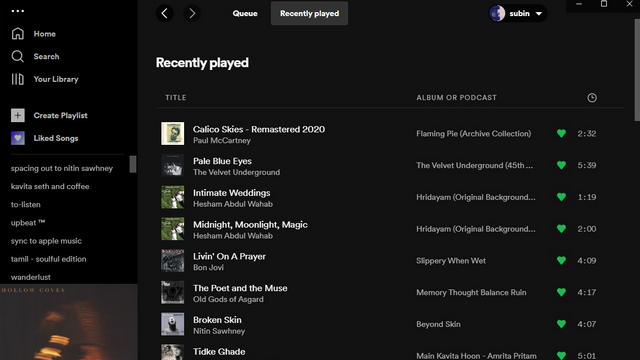Toggle heart for Intimate Weddings
Viewport: 640px width, 360px height.
click(561, 197)
